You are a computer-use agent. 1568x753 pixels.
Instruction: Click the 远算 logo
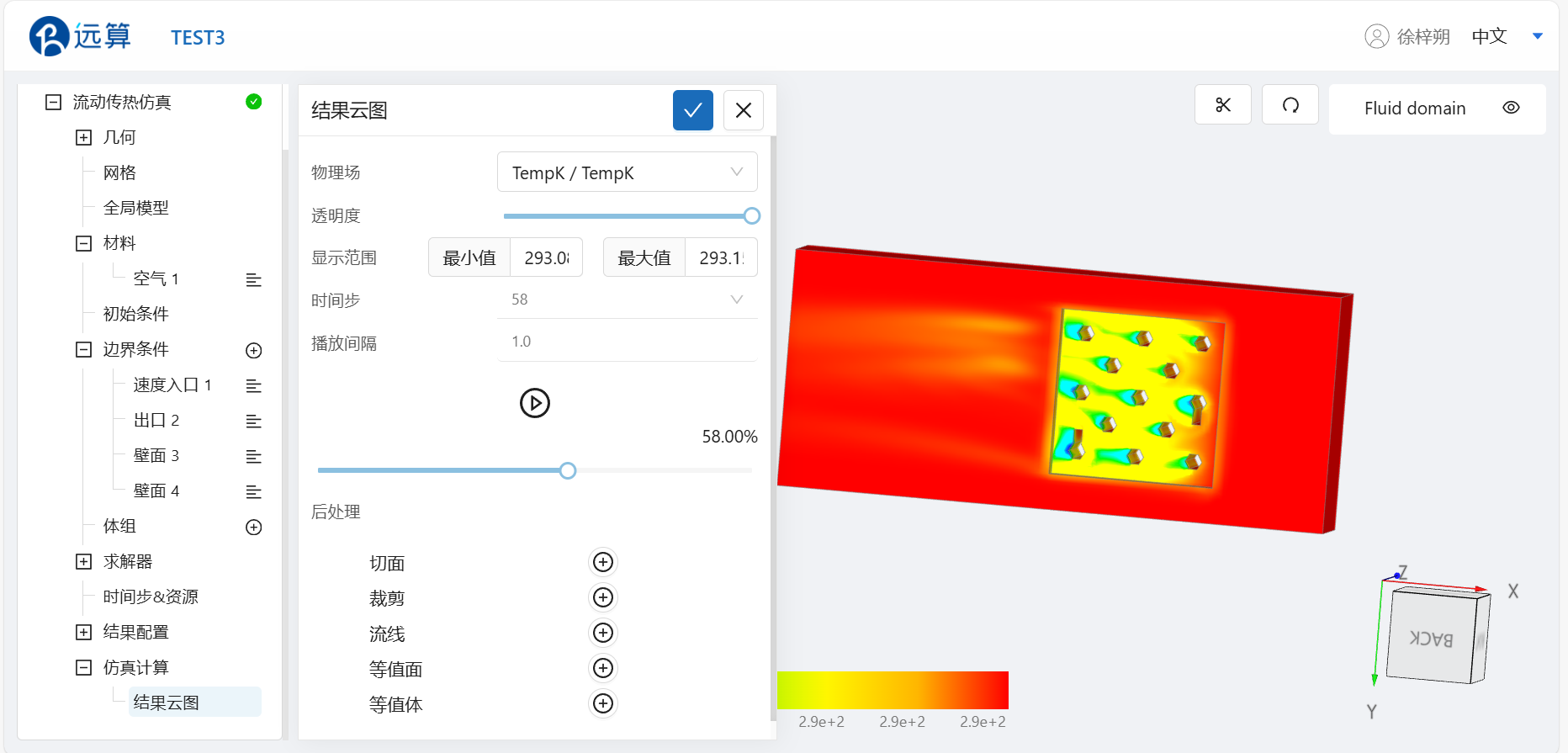click(81, 36)
